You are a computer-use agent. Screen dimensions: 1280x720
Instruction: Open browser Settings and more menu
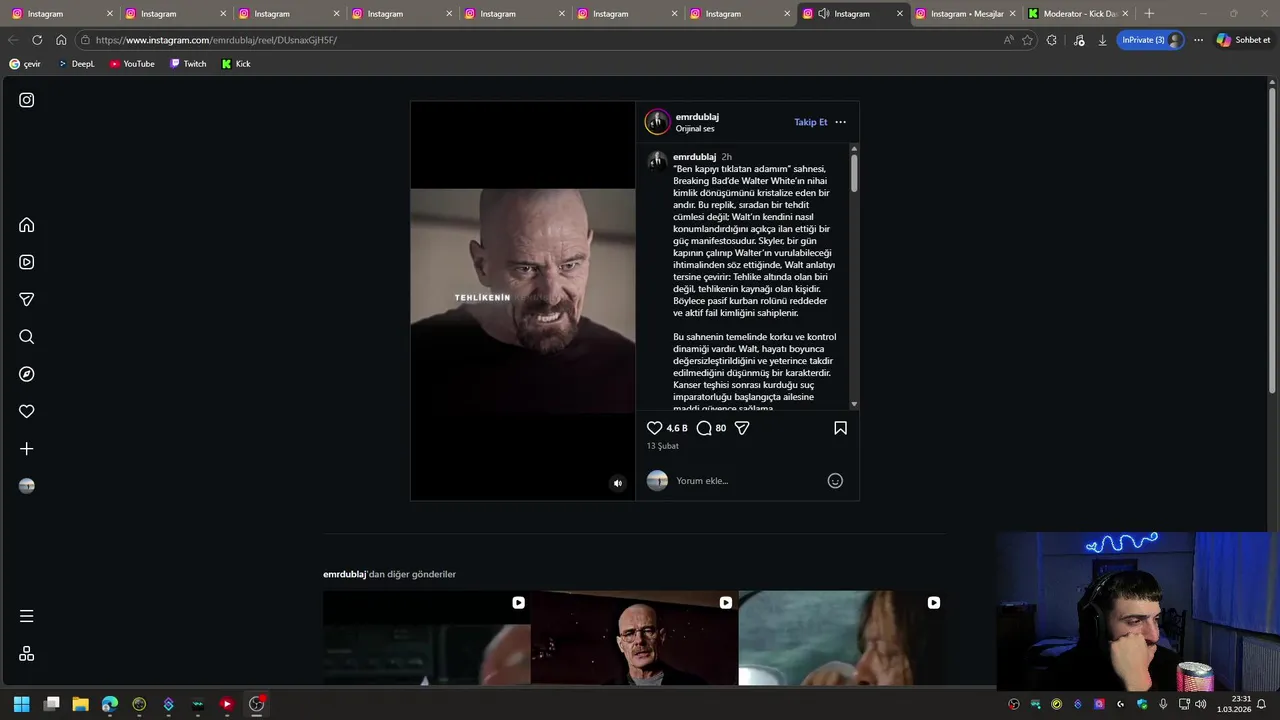pyautogui.click(x=1198, y=40)
